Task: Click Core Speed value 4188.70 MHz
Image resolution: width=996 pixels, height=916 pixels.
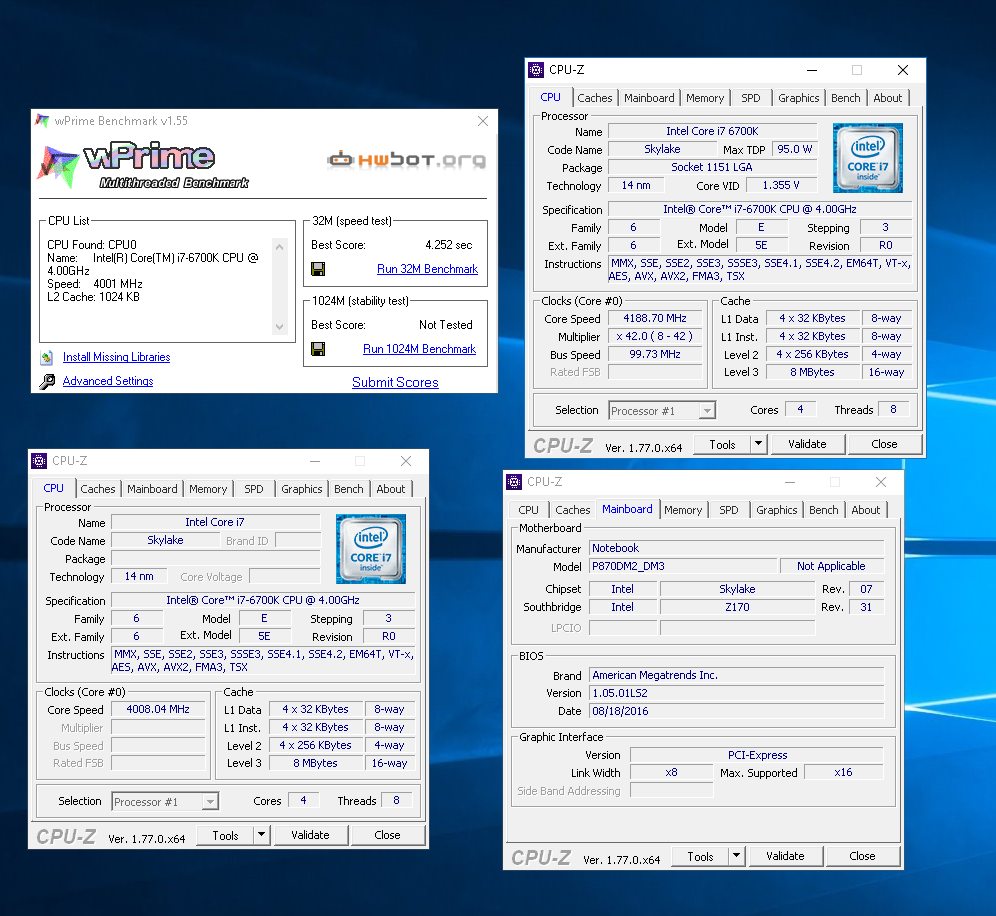Action: click(655, 318)
